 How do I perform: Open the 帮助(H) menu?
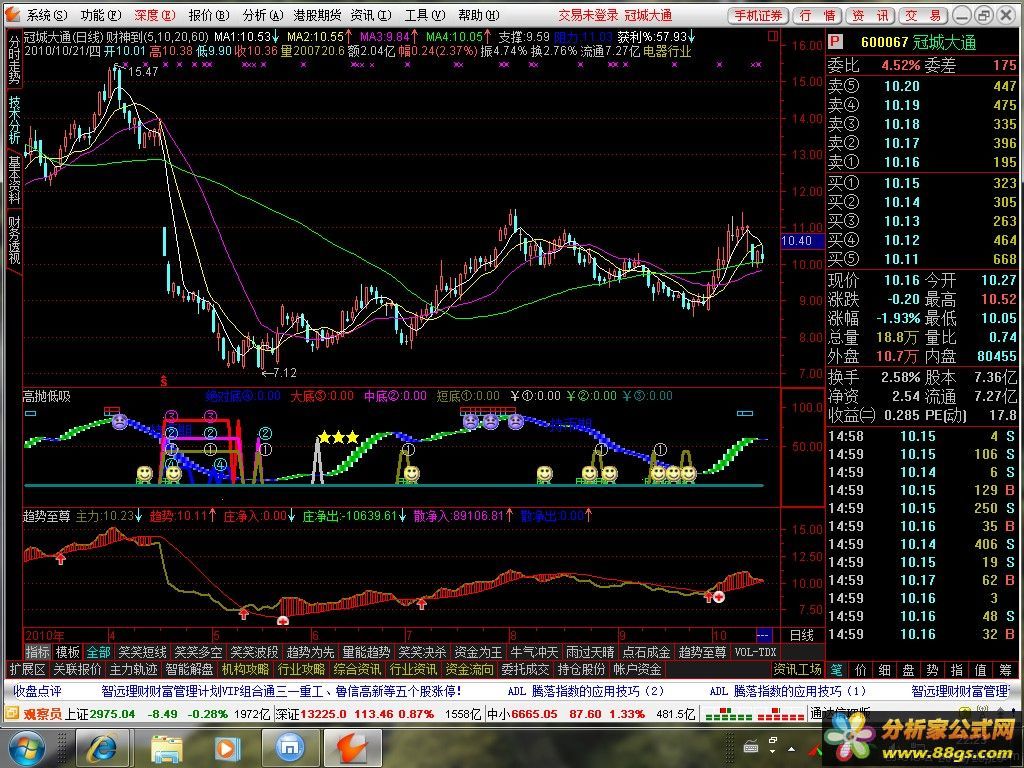pyautogui.click(x=479, y=14)
